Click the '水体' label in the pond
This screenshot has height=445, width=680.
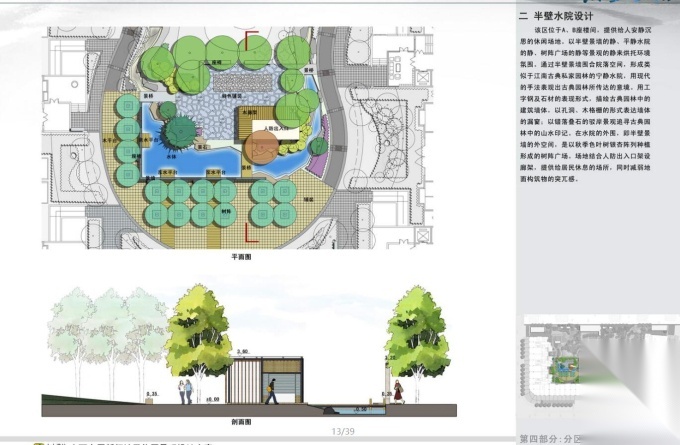(x=171, y=156)
